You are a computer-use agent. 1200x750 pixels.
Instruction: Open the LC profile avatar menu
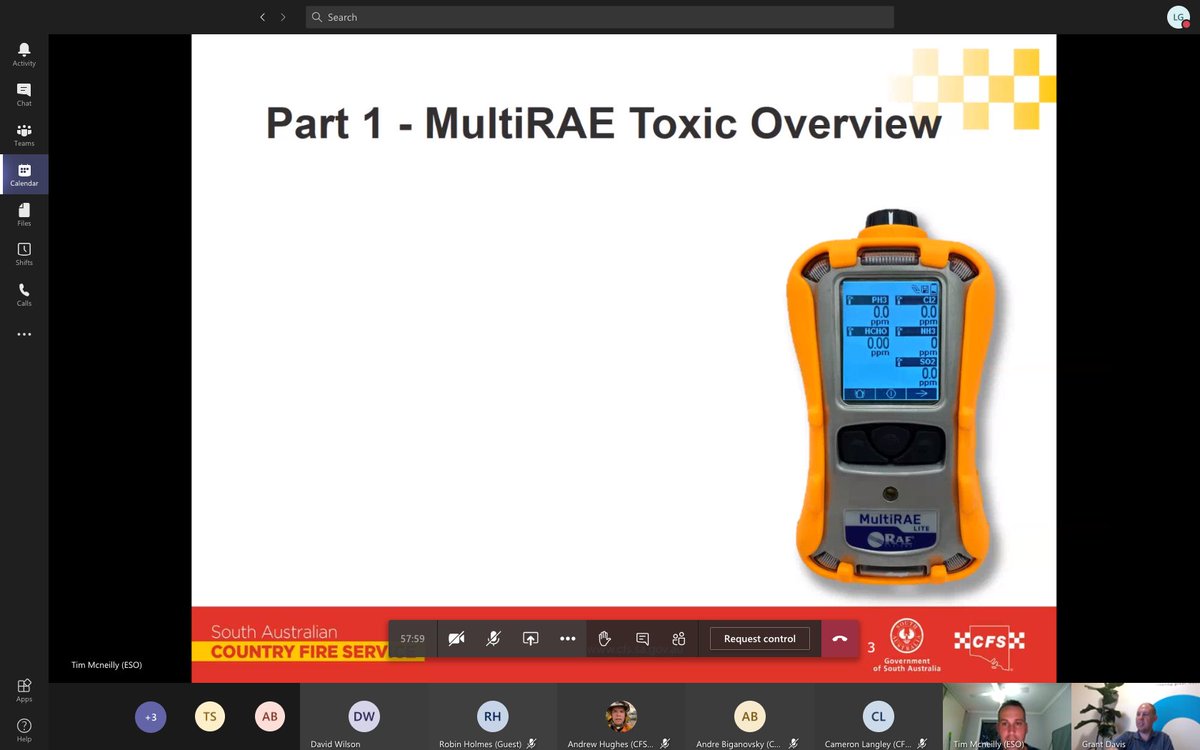[1178, 17]
